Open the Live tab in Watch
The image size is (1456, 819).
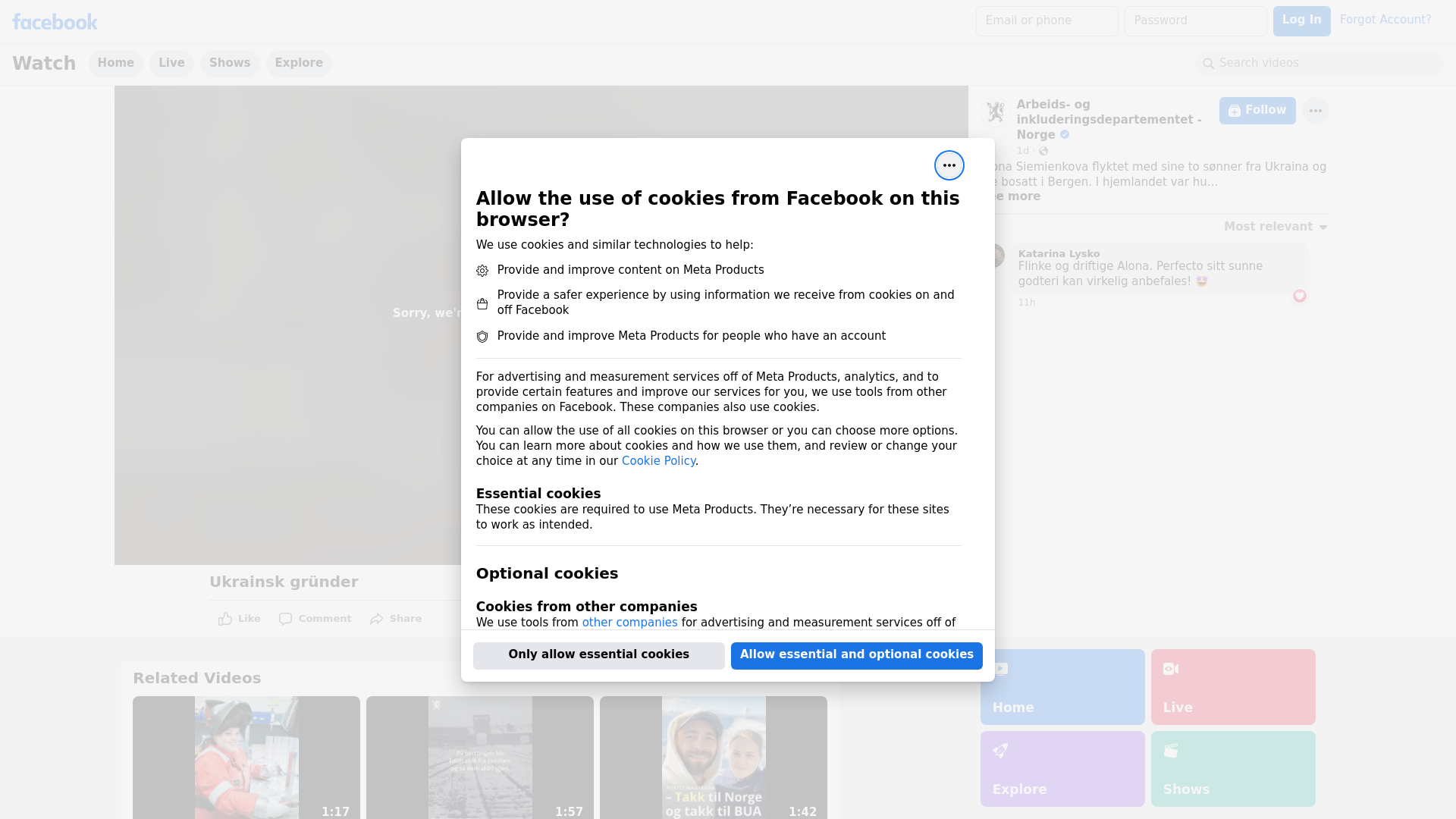point(171,63)
